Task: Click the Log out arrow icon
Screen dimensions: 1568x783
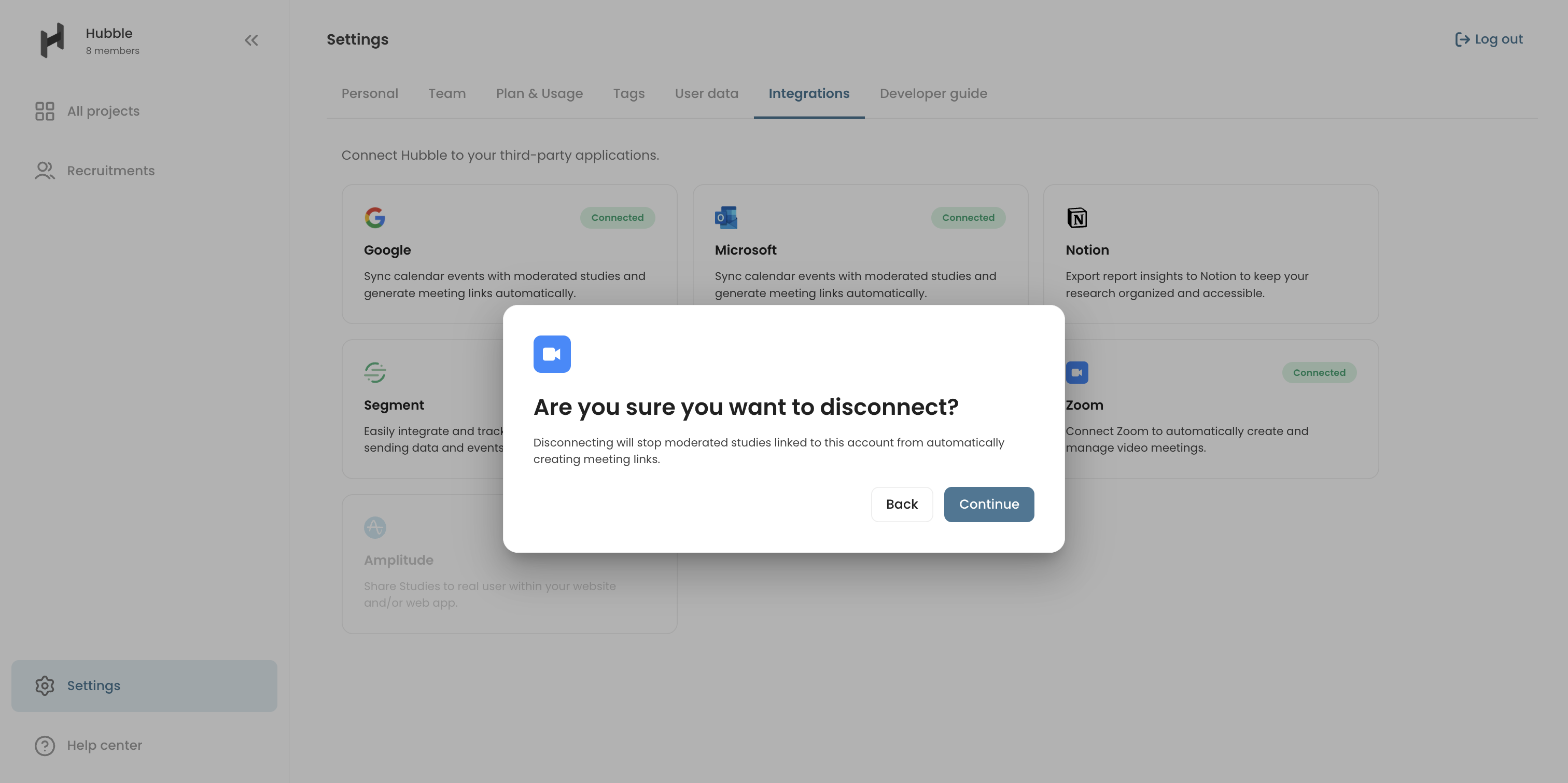Action: click(1462, 39)
